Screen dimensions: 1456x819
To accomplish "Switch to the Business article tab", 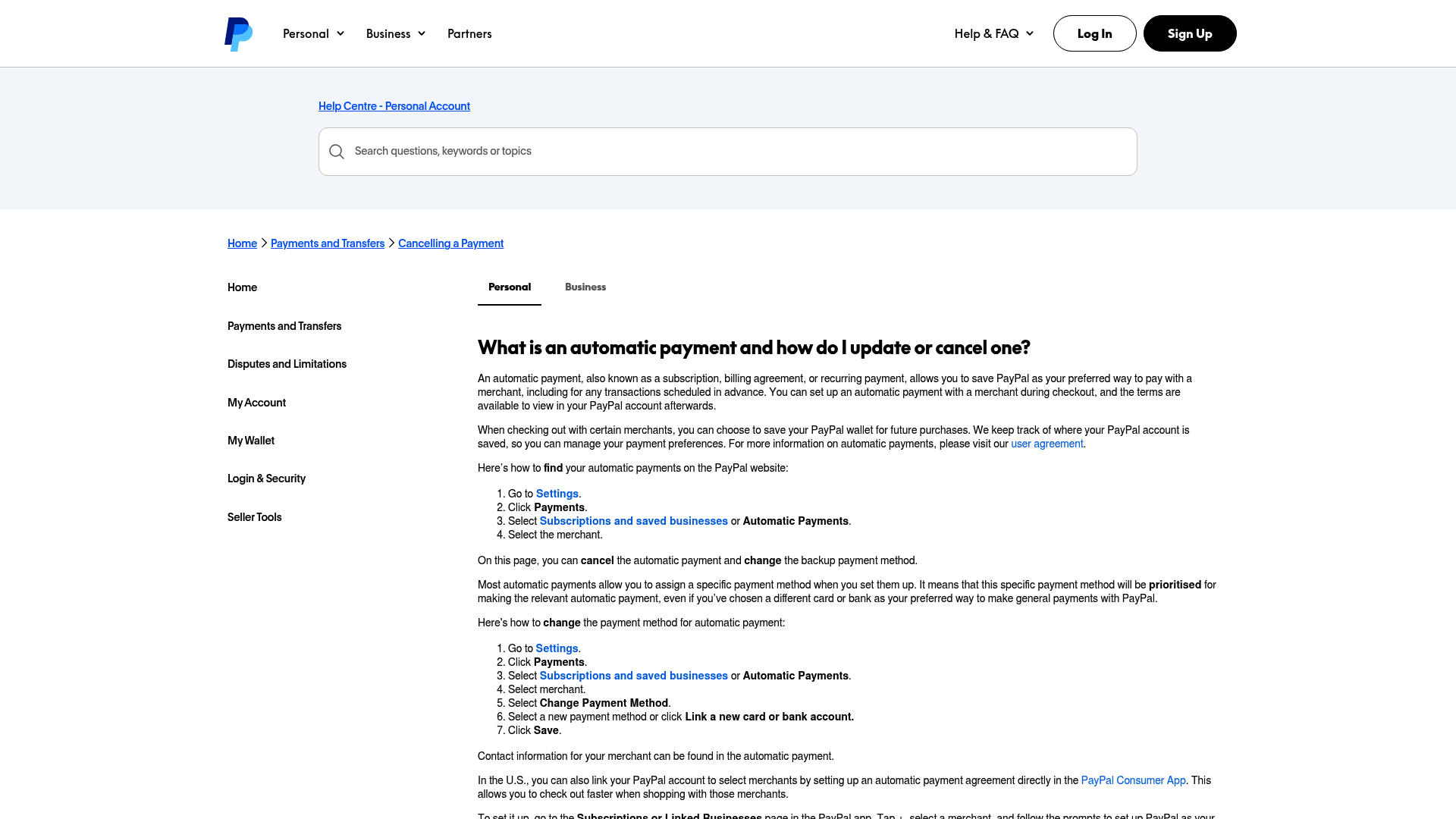I will click(x=585, y=287).
